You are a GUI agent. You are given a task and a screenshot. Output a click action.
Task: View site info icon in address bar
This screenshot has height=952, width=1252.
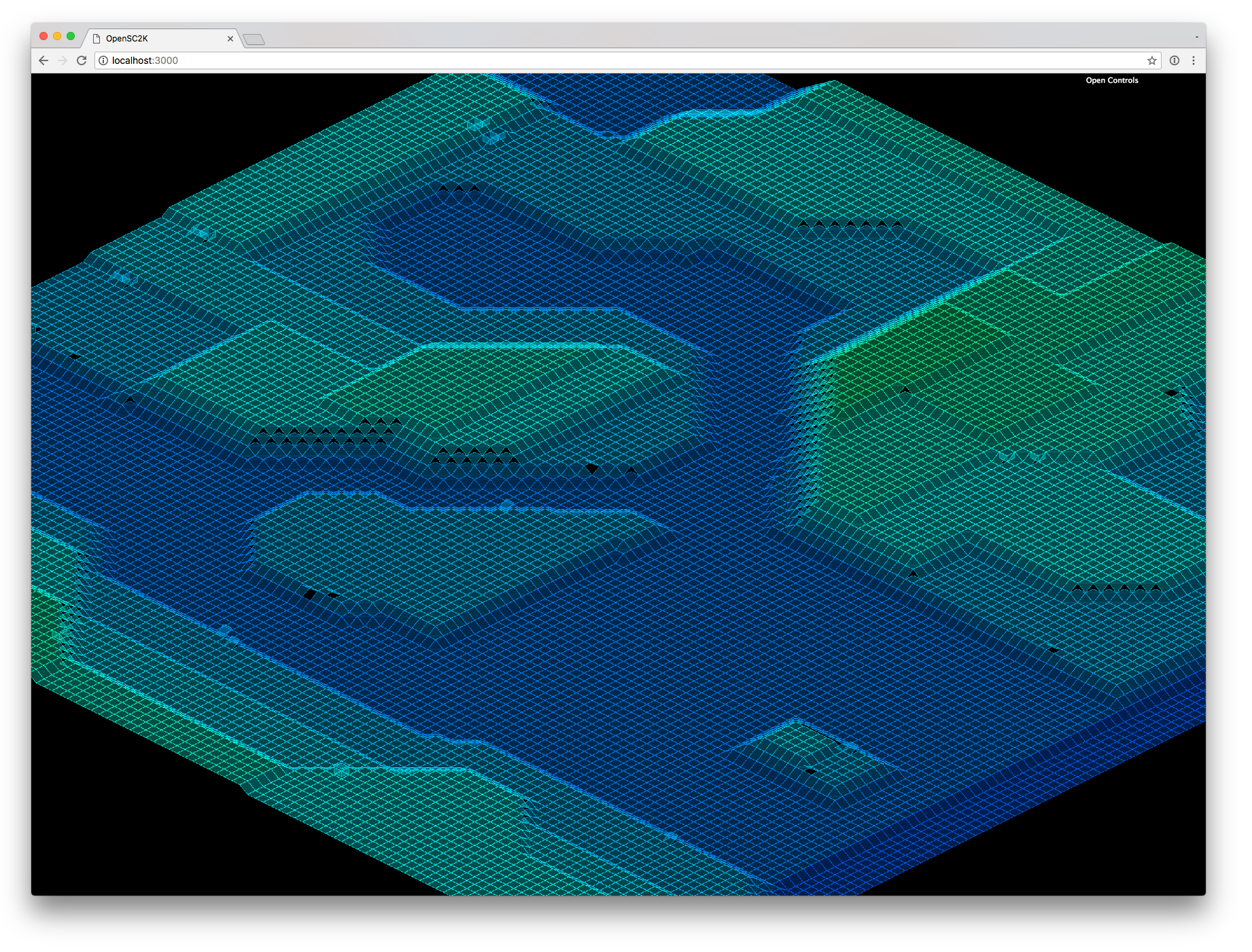point(103,60)
